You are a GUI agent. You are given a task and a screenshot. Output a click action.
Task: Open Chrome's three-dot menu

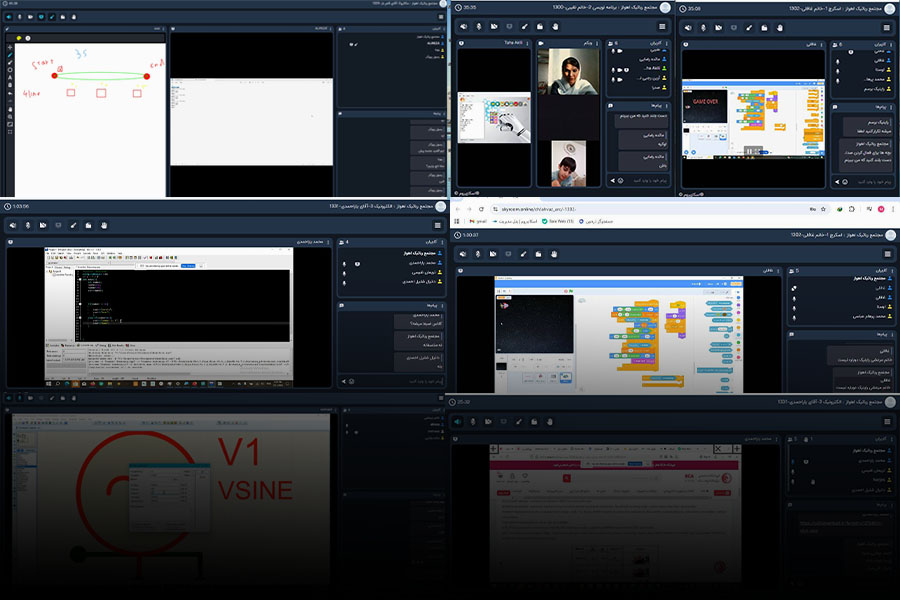tap(893, 209)
